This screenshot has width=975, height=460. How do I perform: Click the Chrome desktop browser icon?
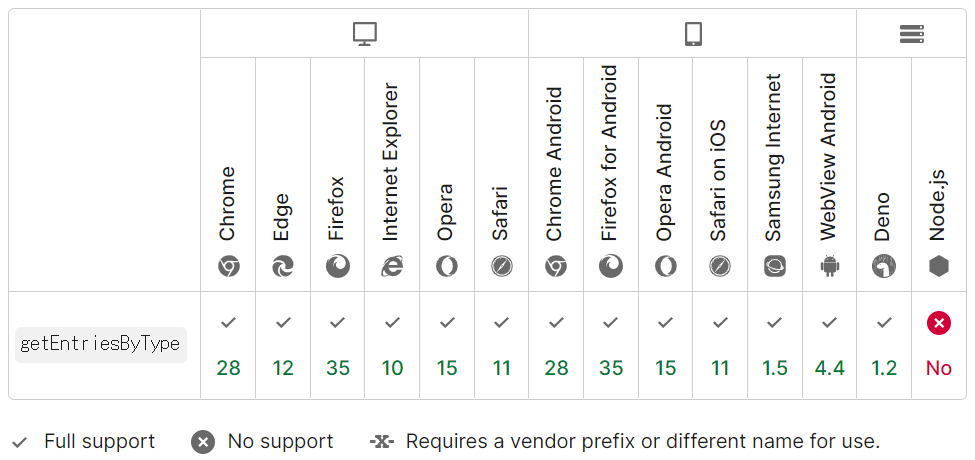pyautogui.click(x=228, y=266)
